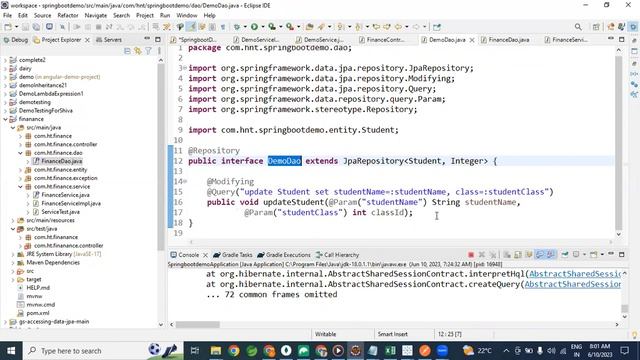Switch to the Debug view tab

click(x=16, y=40)
